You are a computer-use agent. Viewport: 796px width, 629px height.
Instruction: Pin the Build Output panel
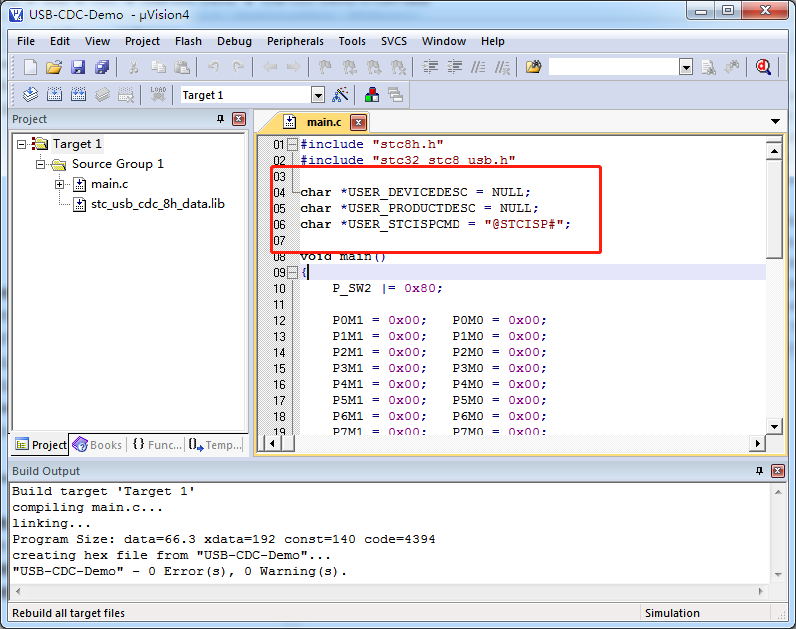coord(759,471)
